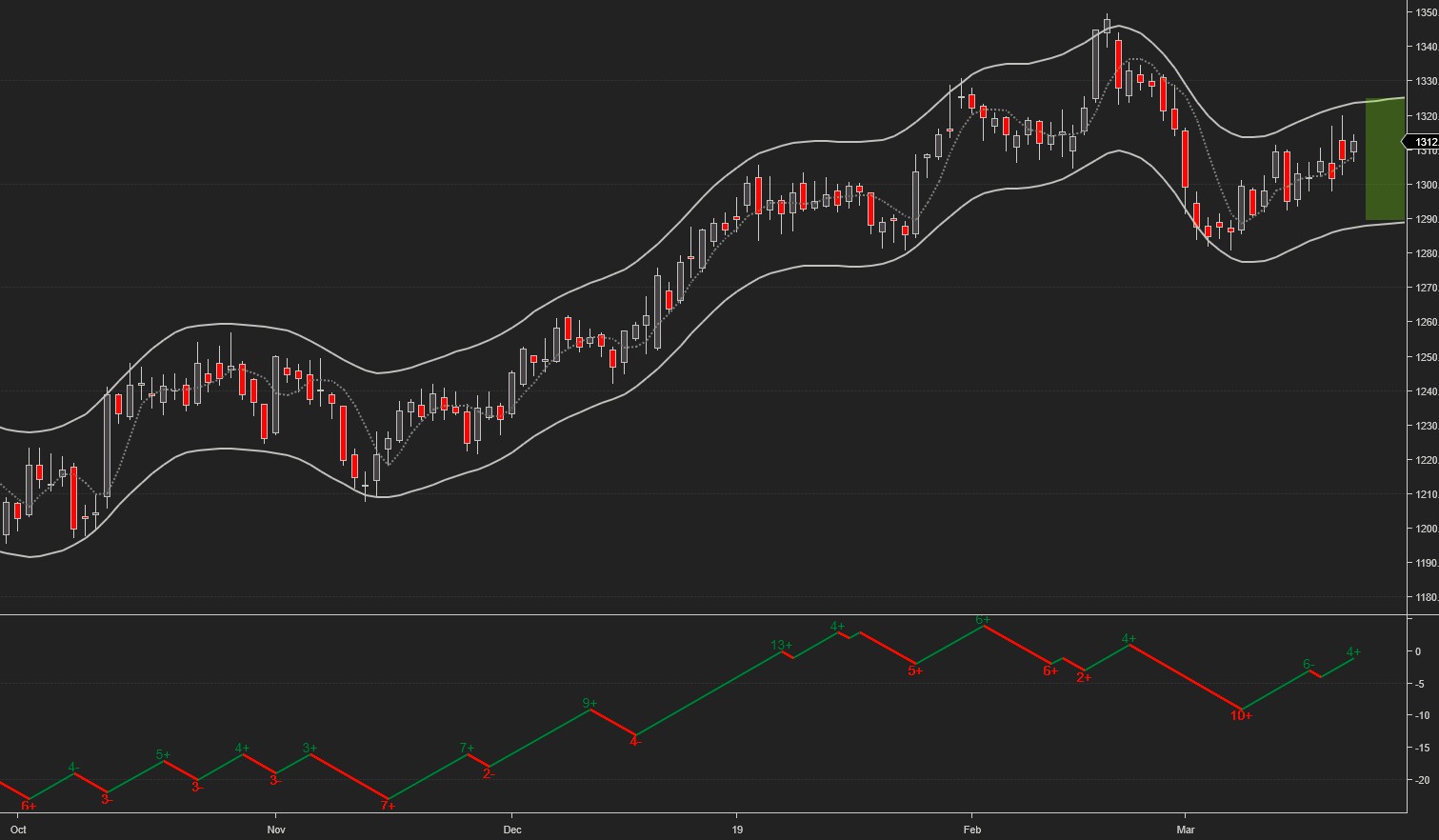The image size is (1439, 840).
Task: Select the 1210 price level label
Action: pyautogui.click(x=1426, y=494)
